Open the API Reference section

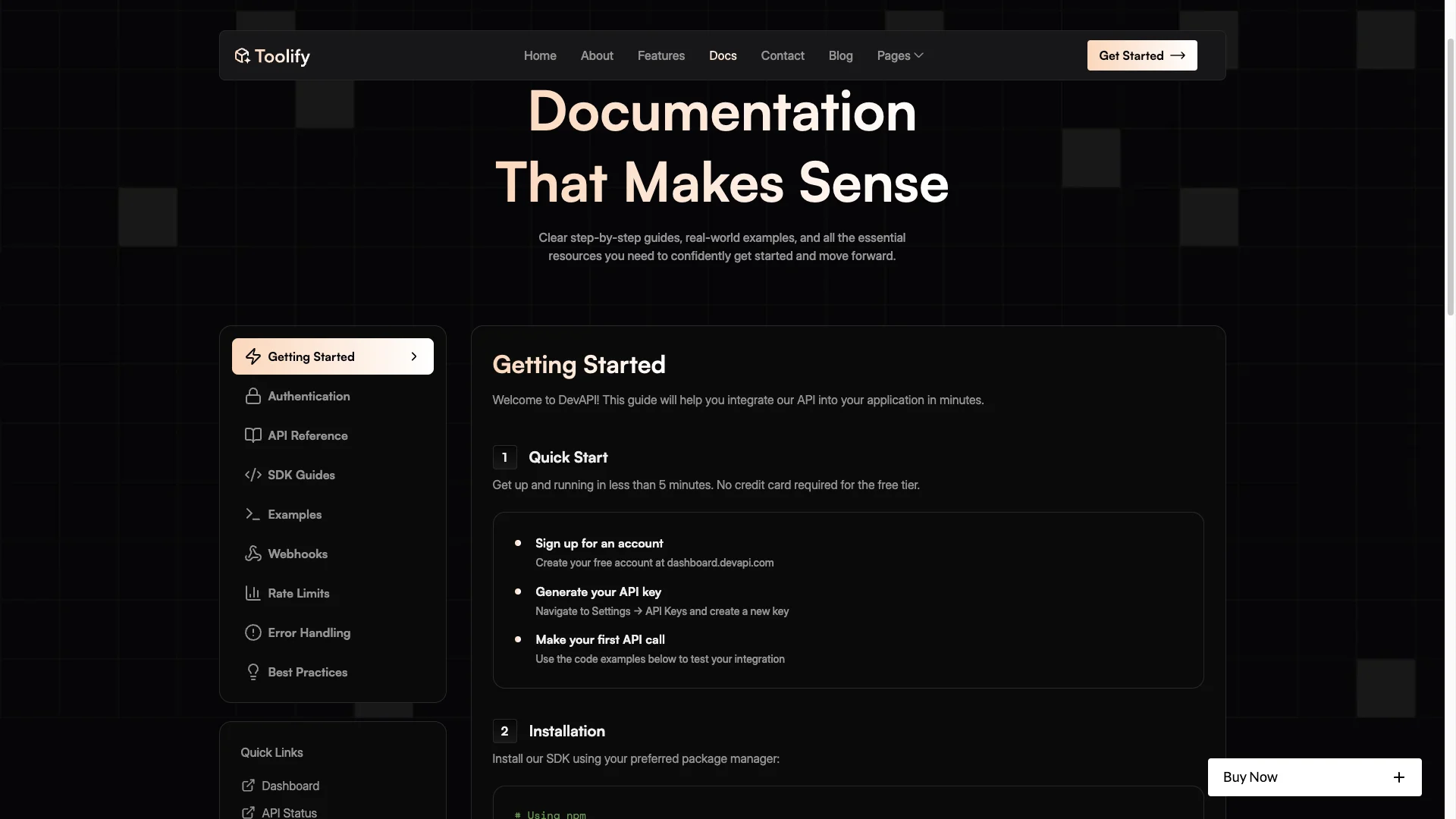[333, 435]
